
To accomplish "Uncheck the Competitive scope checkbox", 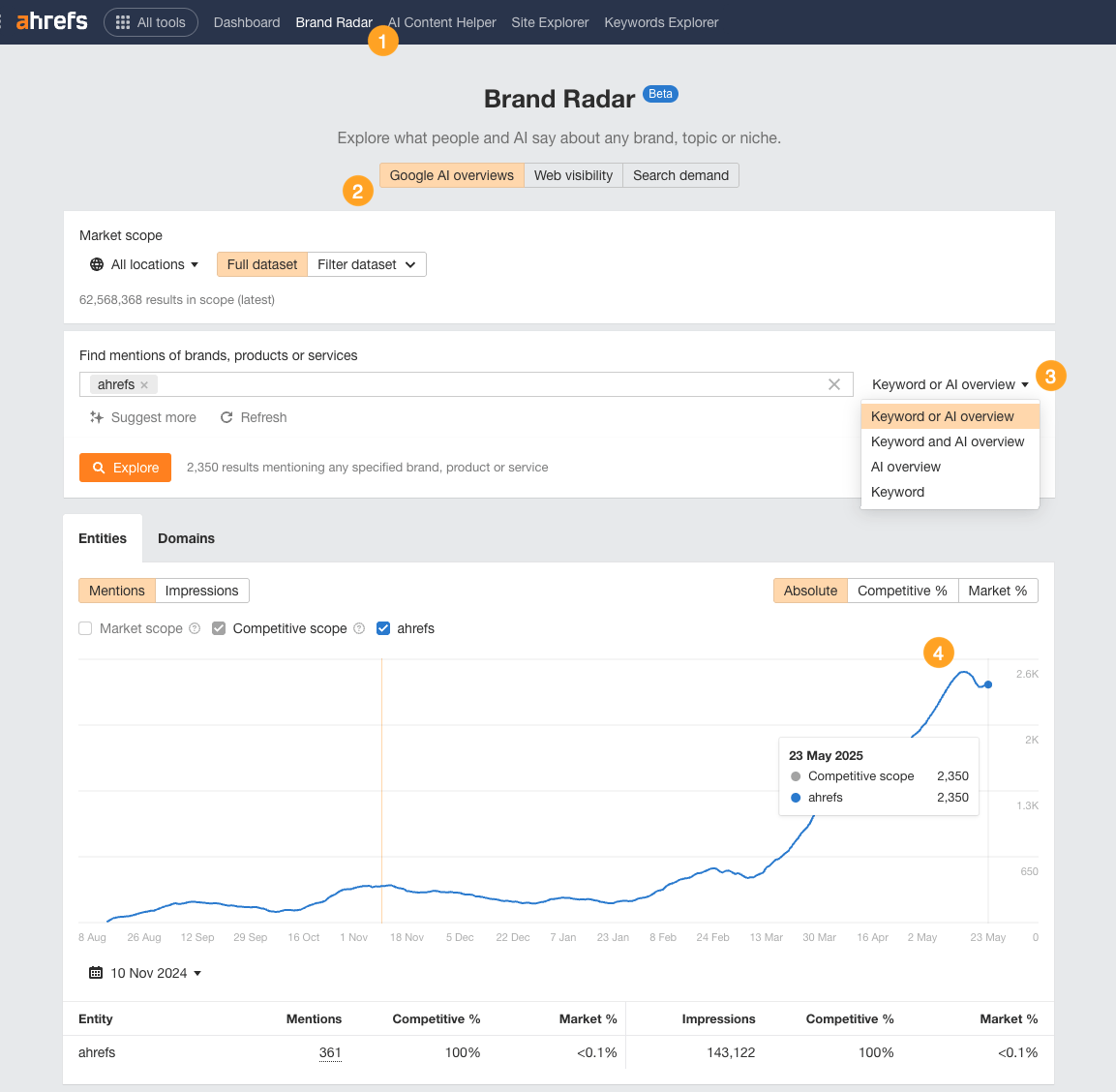I will 219,628.
